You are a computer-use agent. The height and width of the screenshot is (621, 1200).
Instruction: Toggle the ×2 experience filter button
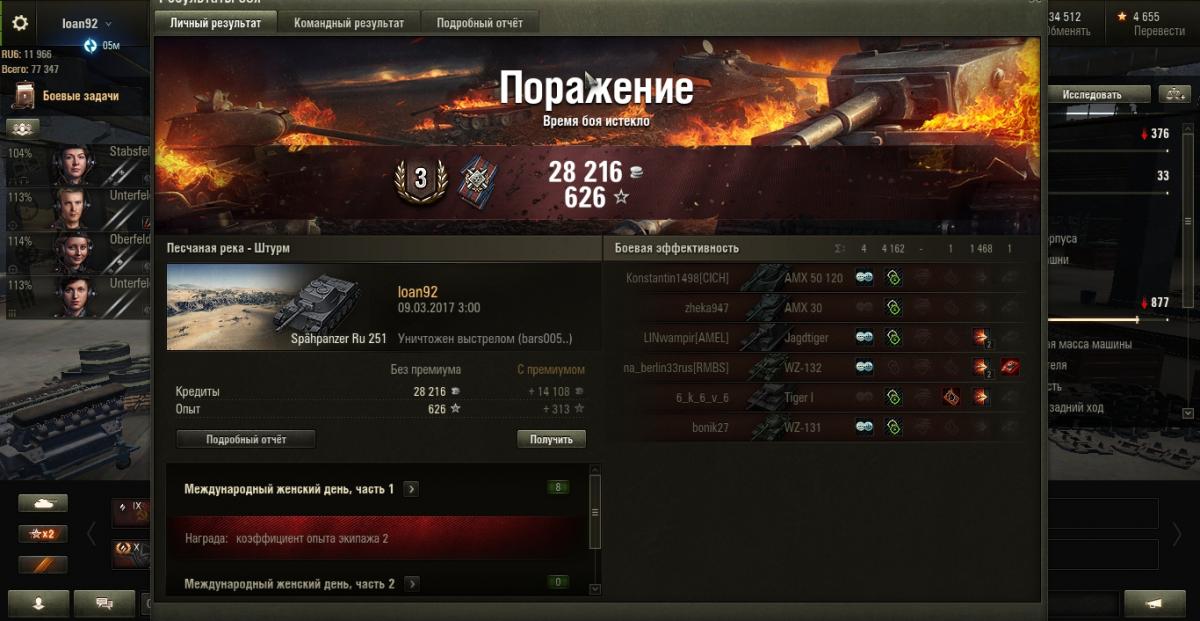[x=43, y=534]
